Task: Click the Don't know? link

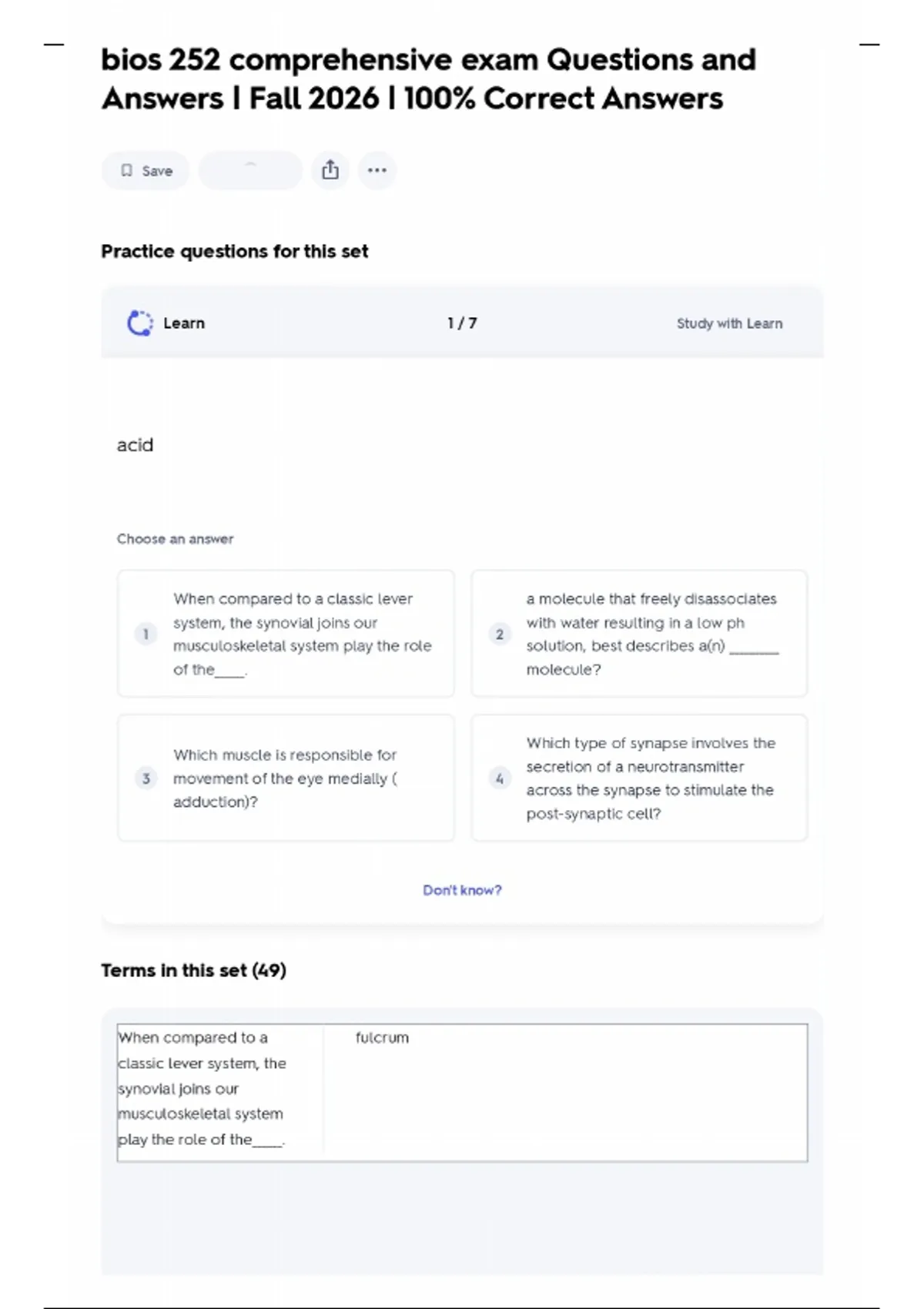Action: click(x=462, y=890)
